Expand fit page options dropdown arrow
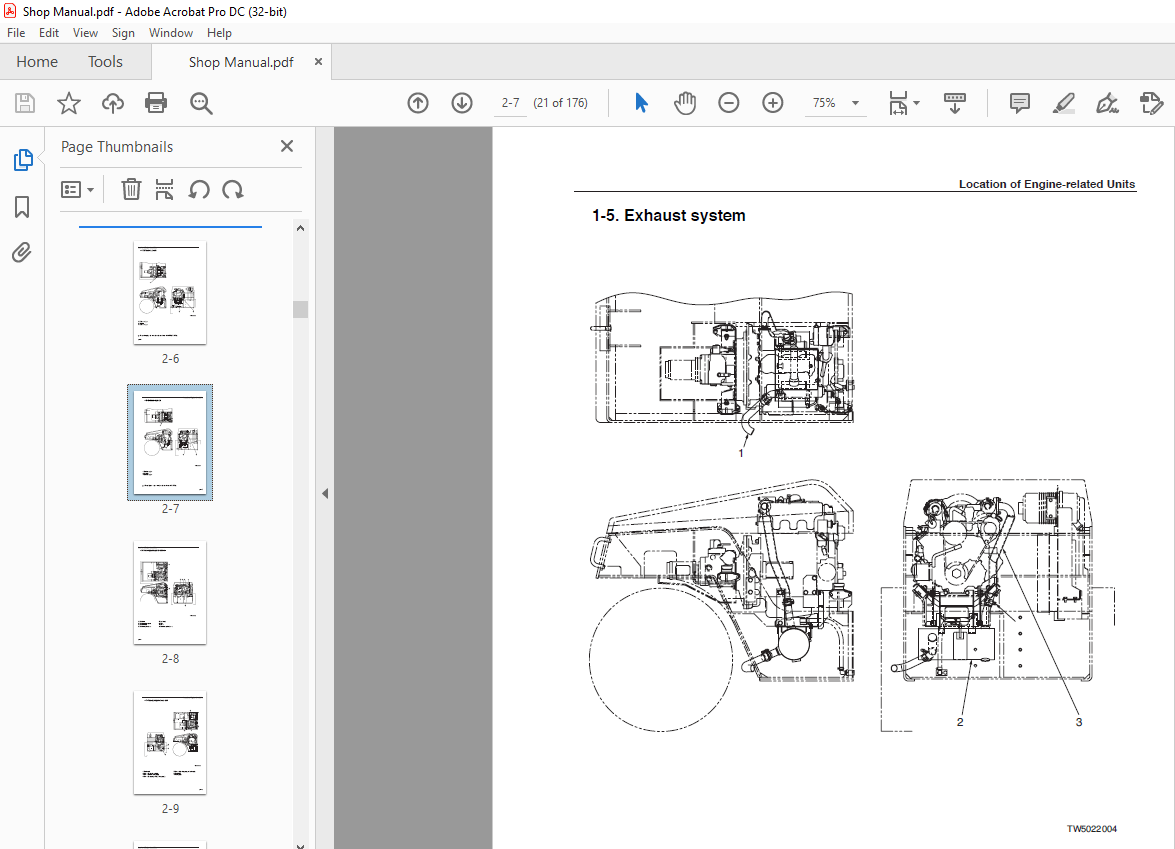 click(916, 103)
